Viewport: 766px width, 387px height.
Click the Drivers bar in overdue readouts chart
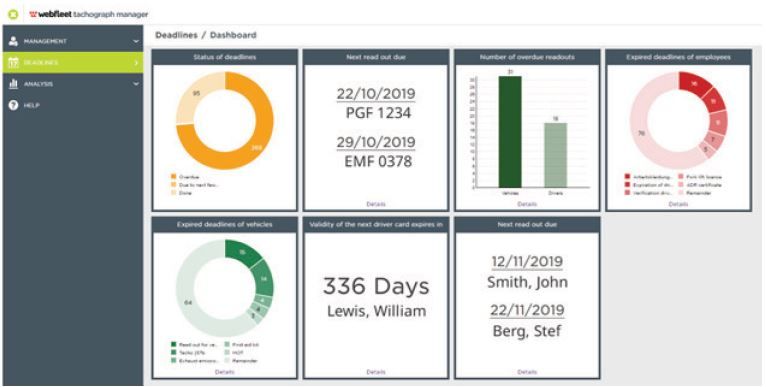[555, 155]
